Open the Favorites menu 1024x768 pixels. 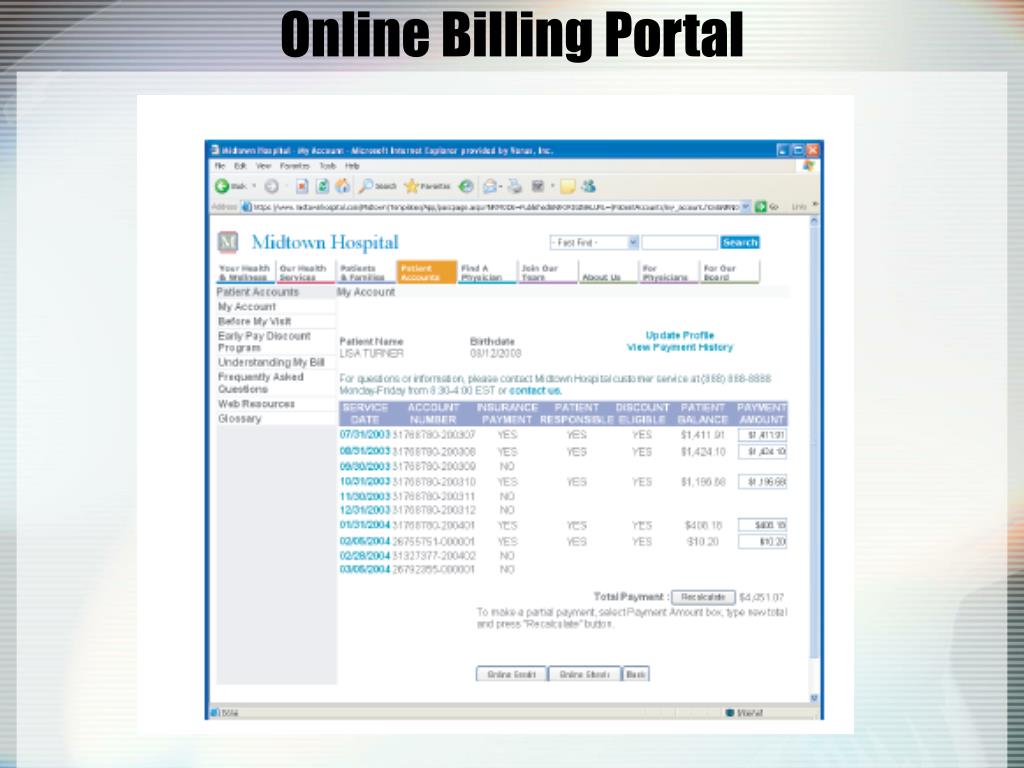tap(295, 166)
